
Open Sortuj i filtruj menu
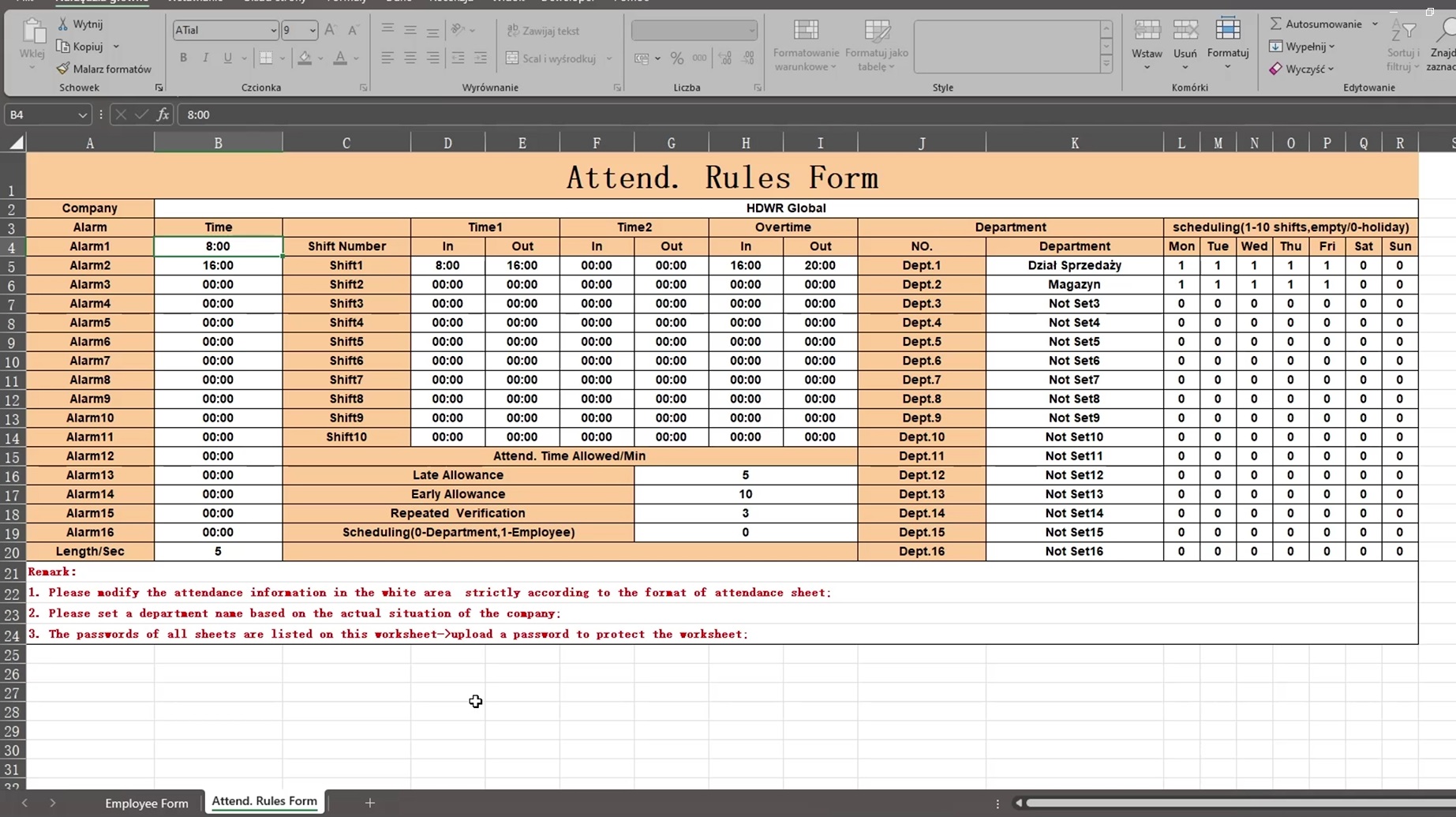pyautogui.click(x=1402, y=45)
